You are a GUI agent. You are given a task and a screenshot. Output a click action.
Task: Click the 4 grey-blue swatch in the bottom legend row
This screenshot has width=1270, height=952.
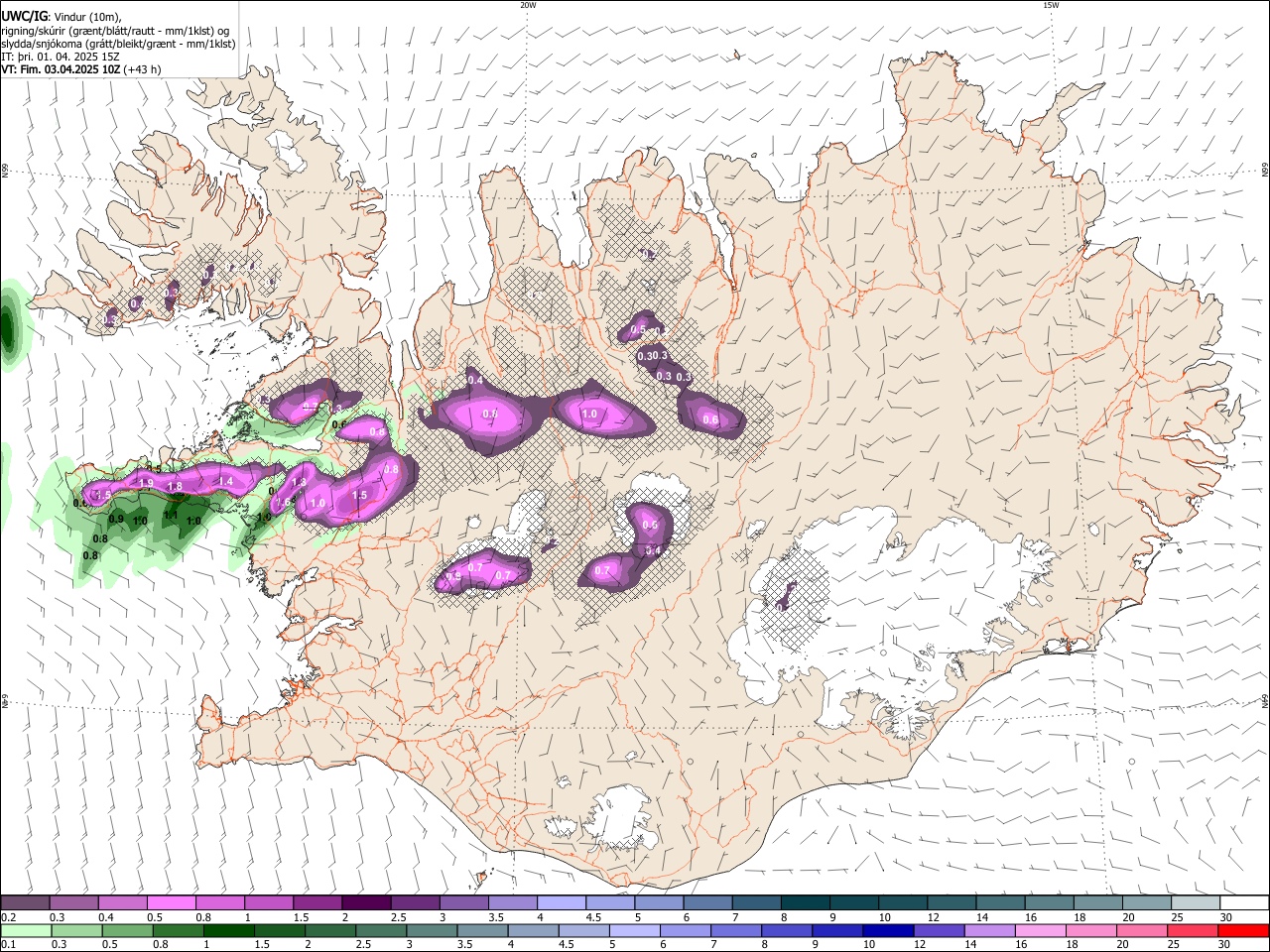point(532,930)
